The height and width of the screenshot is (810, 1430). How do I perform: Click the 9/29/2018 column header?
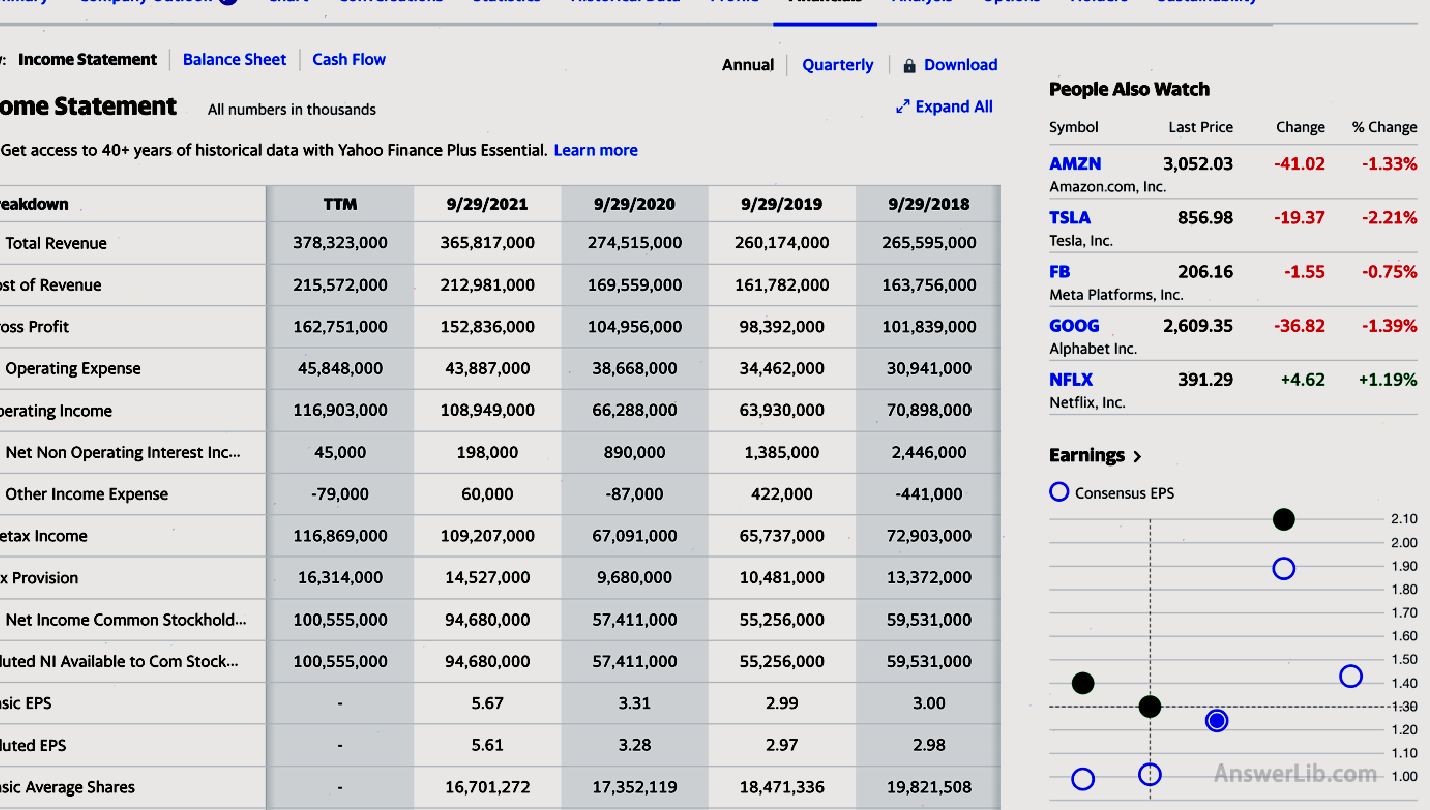[x=928, y=204]
